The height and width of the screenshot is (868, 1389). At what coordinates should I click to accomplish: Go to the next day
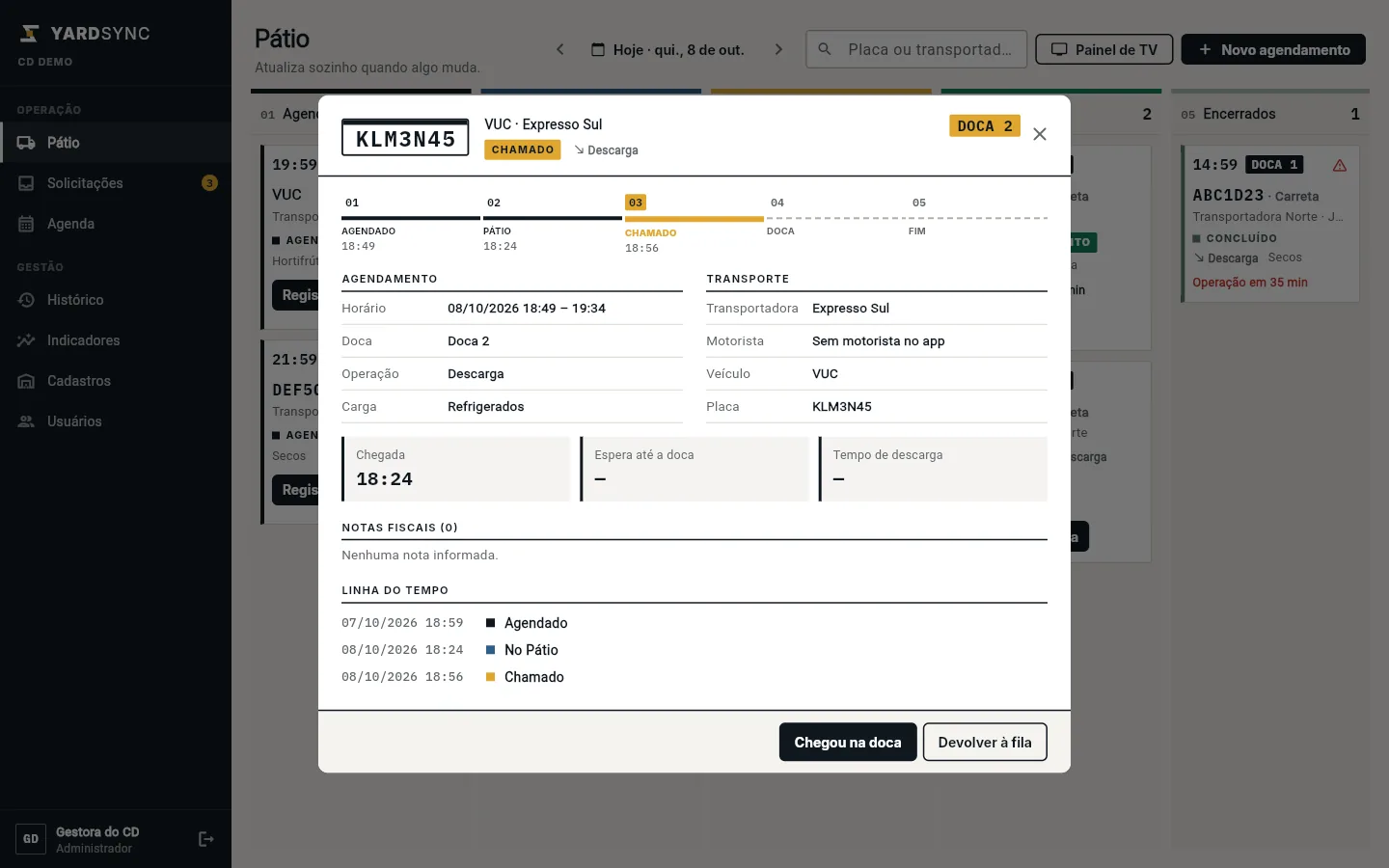(x=778, y=49)
